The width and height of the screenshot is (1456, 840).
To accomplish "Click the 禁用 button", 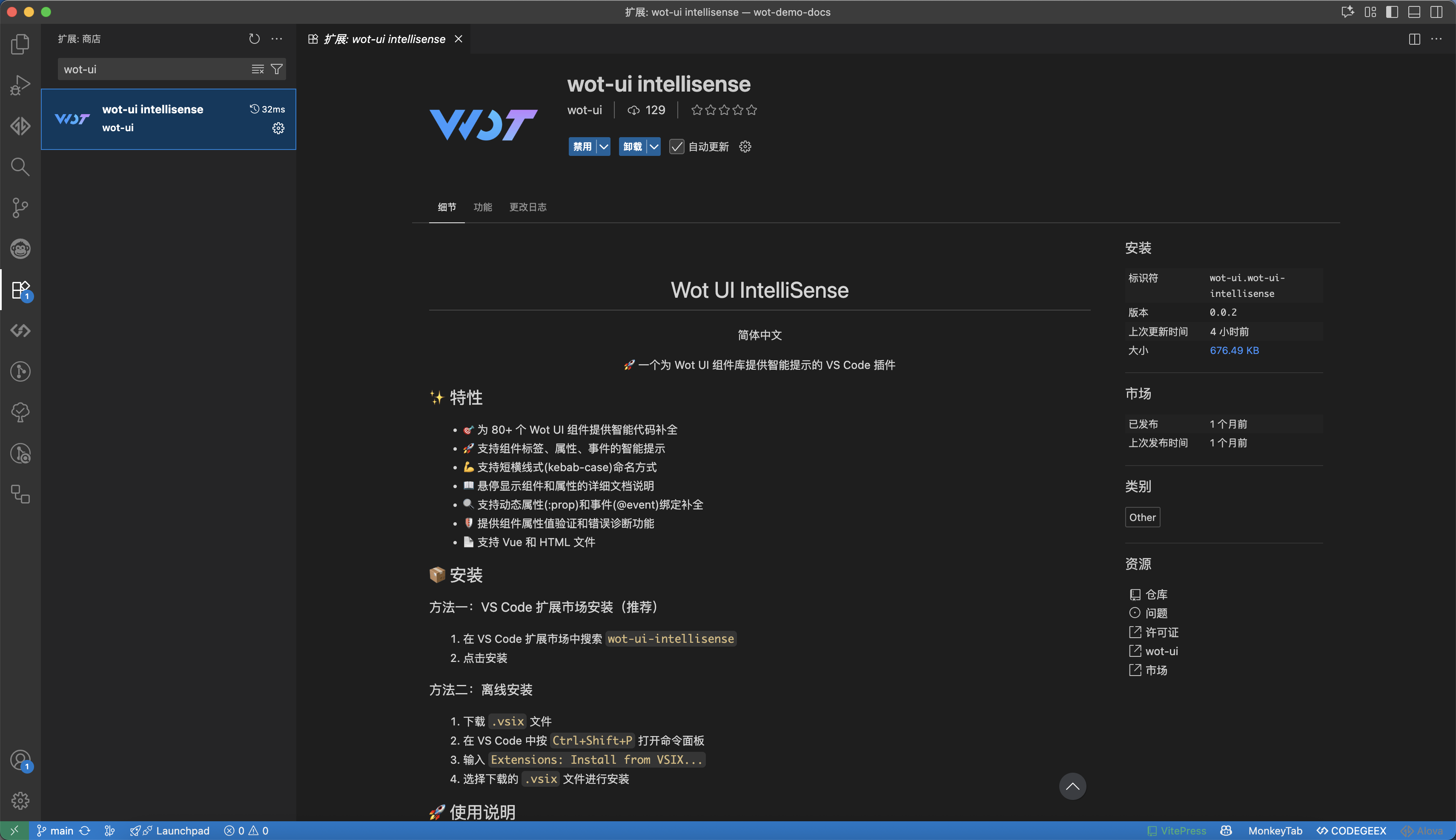I will (x=582, y=147).
